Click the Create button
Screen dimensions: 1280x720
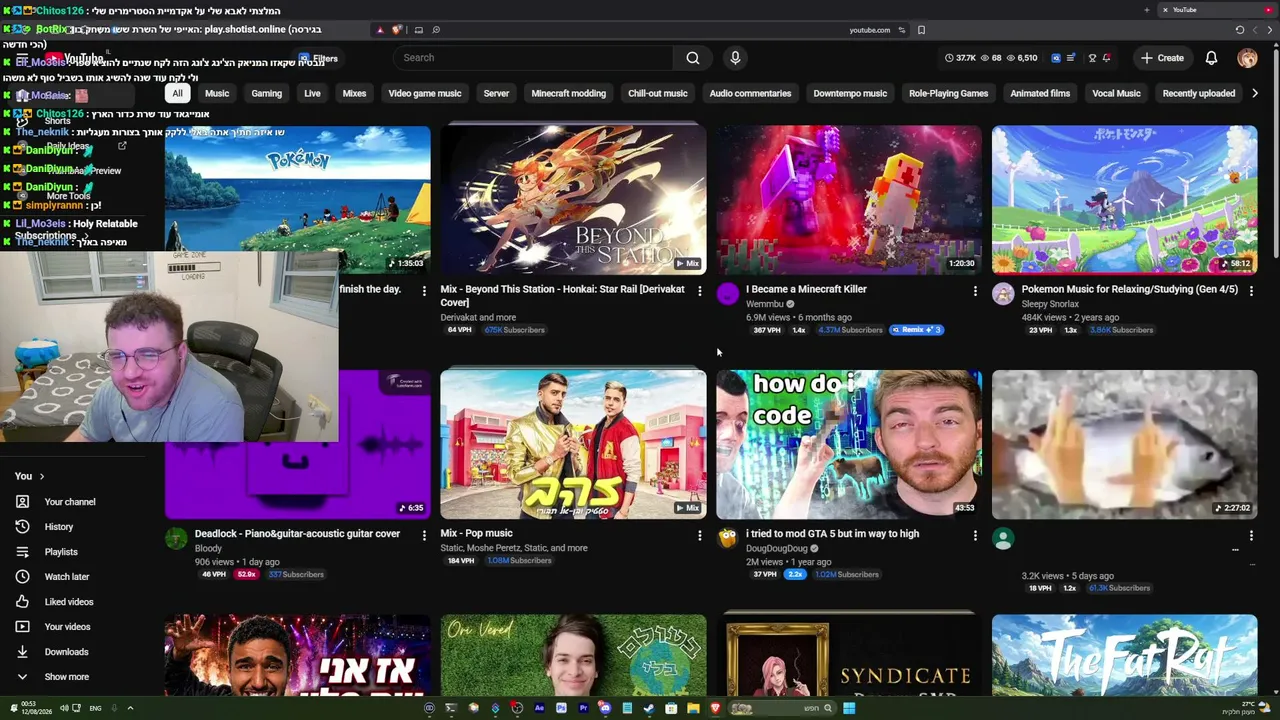tap(1162, 58)
